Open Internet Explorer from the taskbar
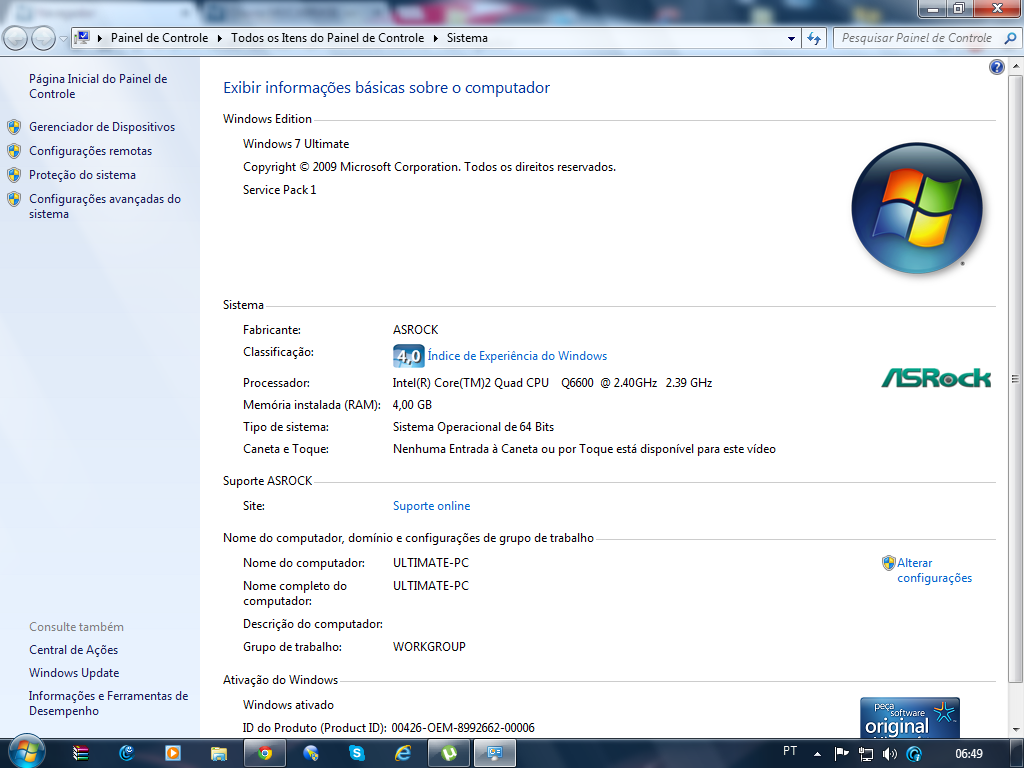 (x=403, y=753)
